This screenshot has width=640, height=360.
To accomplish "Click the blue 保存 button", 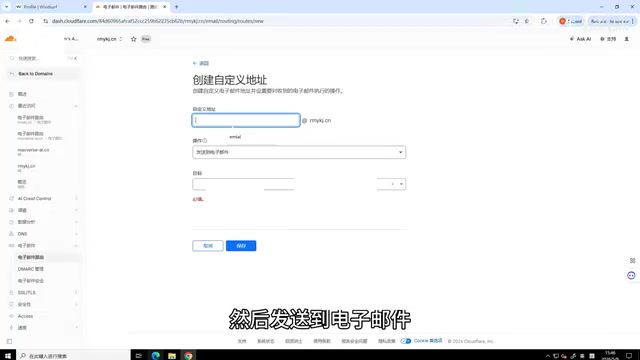I will [241, 246].
